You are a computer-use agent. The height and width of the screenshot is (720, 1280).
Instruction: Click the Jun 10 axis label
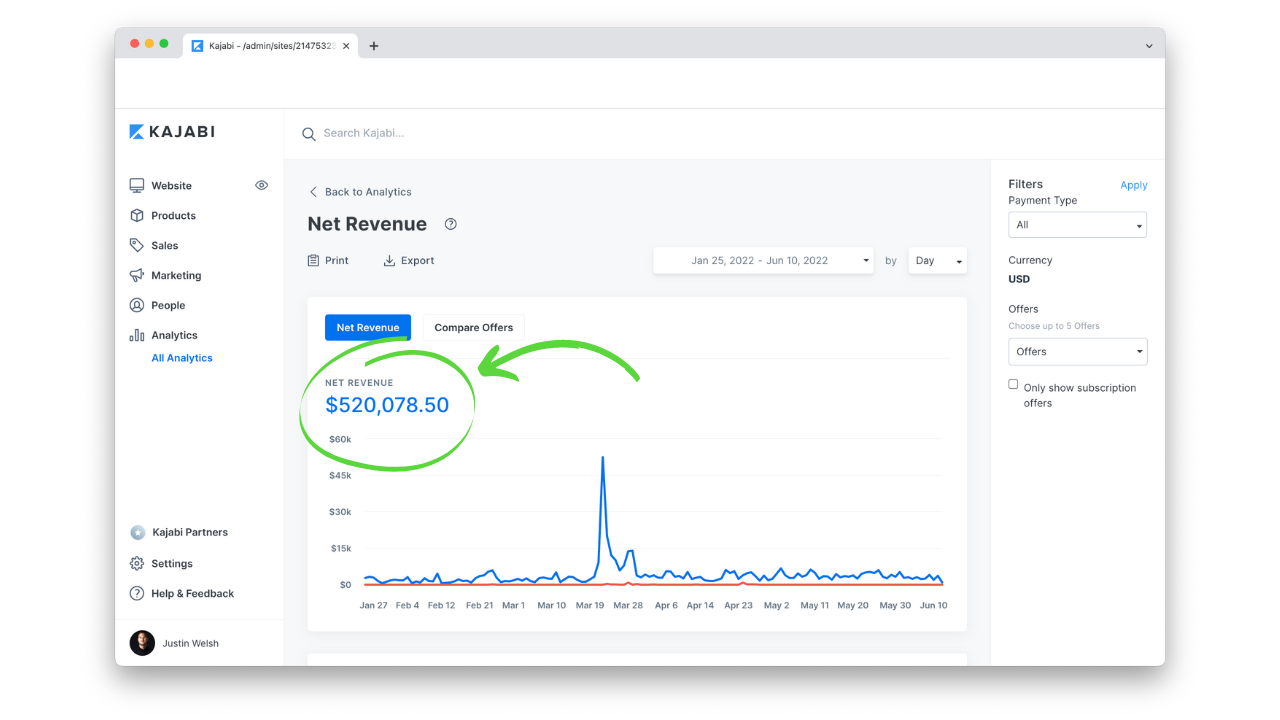coord(933,605)
